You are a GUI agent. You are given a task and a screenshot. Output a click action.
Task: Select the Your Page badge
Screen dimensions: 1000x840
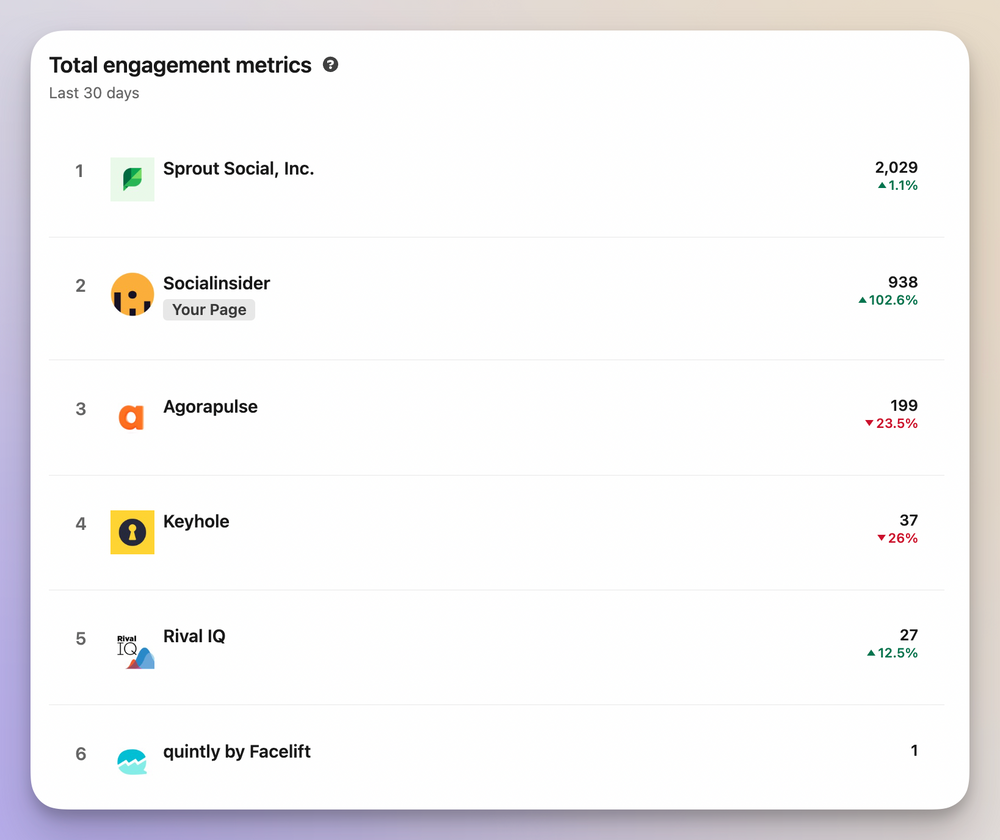pyautogui.click(x=208, y=310)
